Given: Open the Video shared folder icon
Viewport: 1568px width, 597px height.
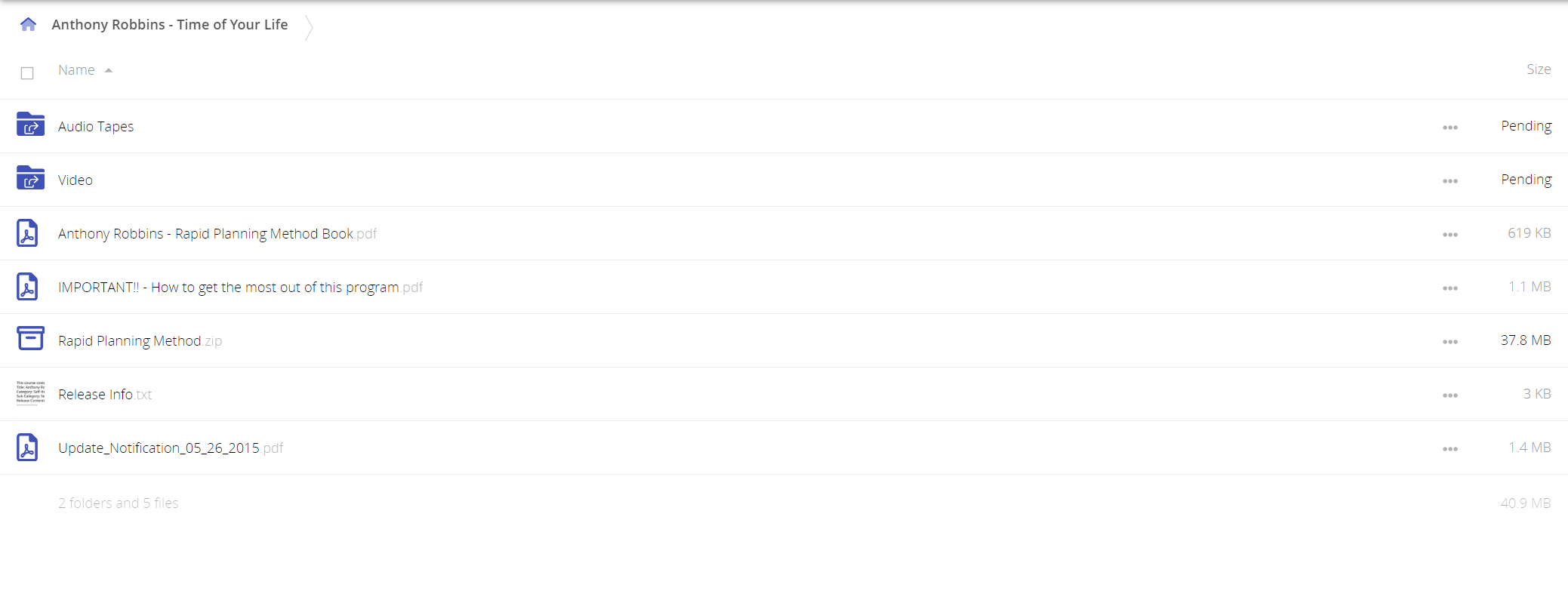Looking at the screenshot, I should pos(30,178).
